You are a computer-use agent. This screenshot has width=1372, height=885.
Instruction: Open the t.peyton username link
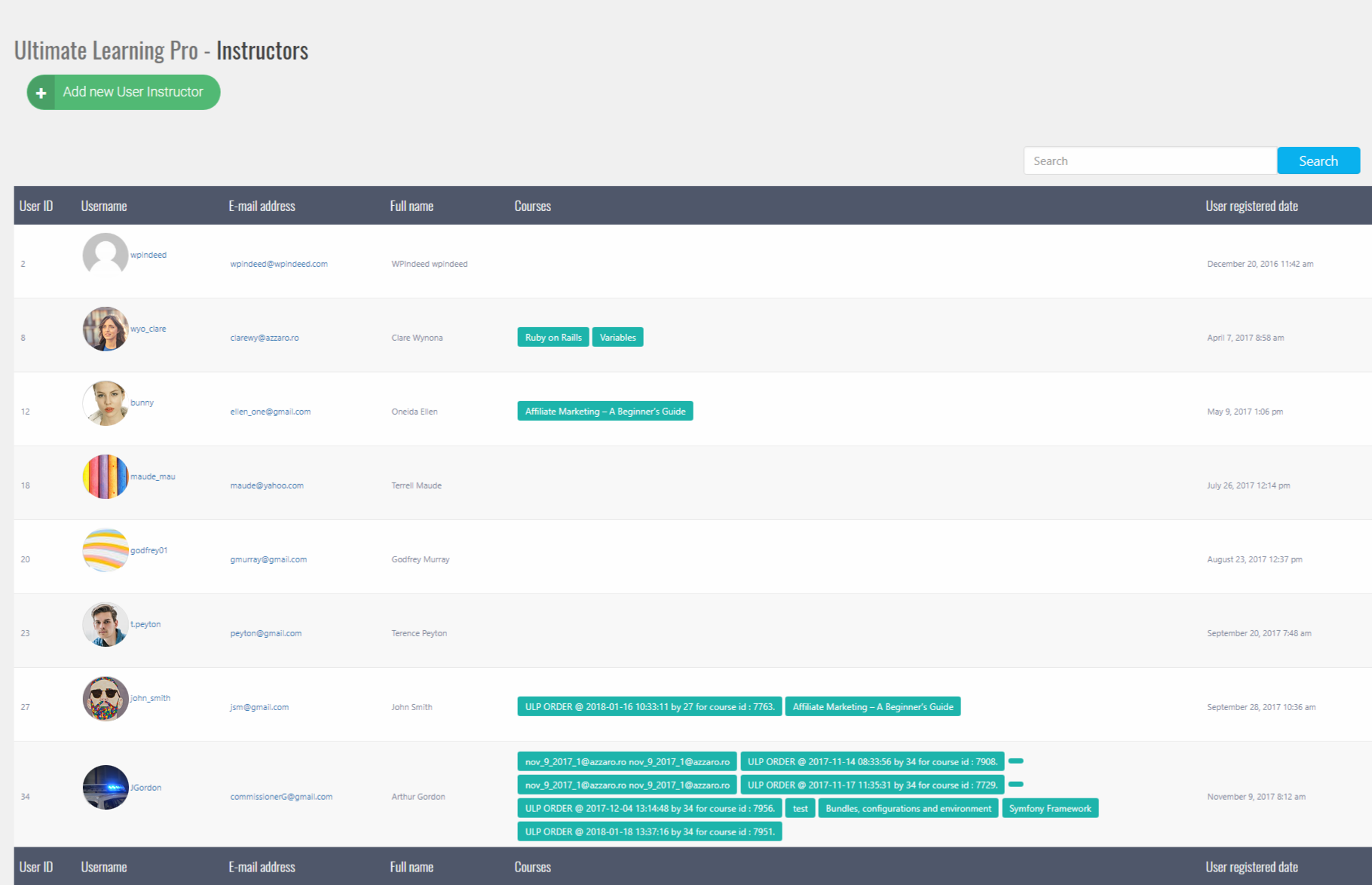tap(145, 624)
